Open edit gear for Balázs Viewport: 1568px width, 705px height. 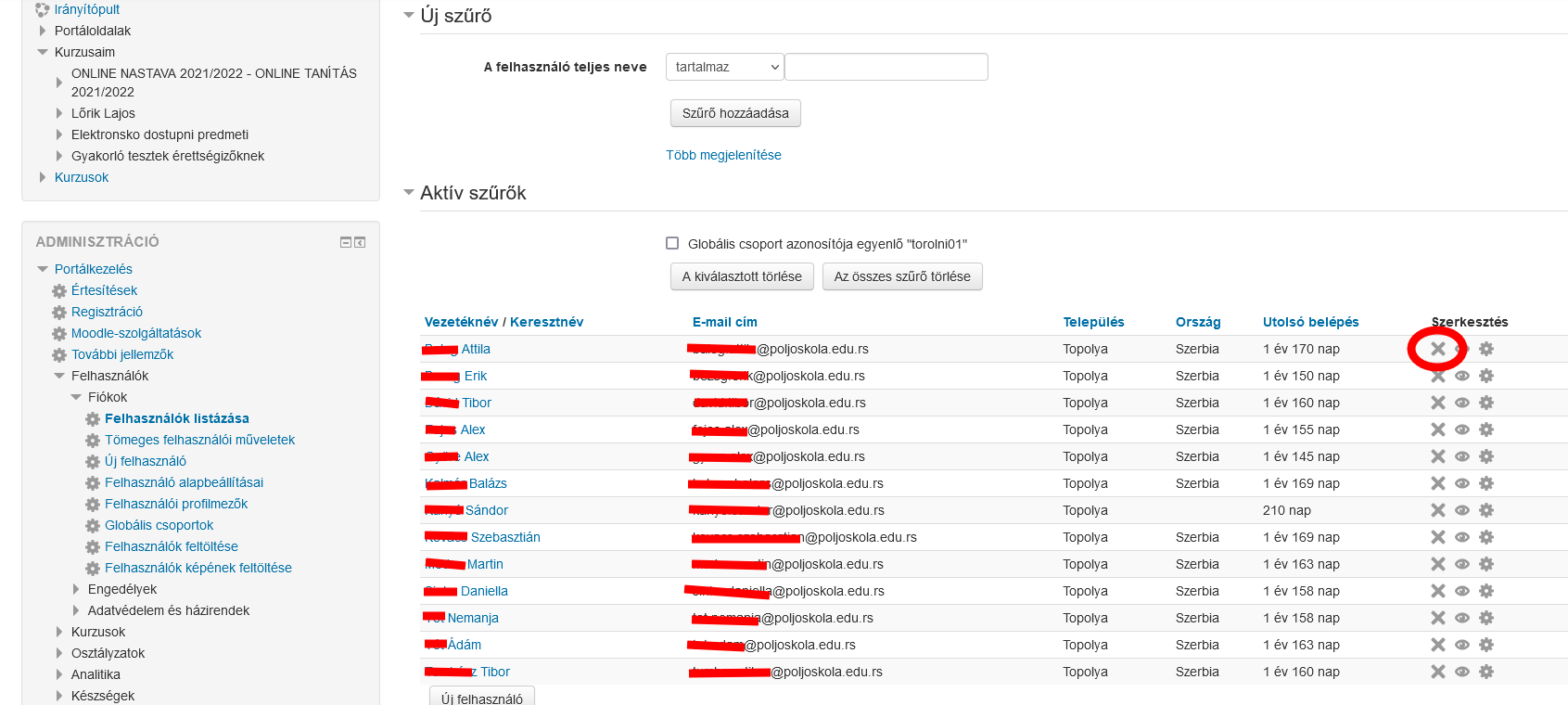point(1486,483)
